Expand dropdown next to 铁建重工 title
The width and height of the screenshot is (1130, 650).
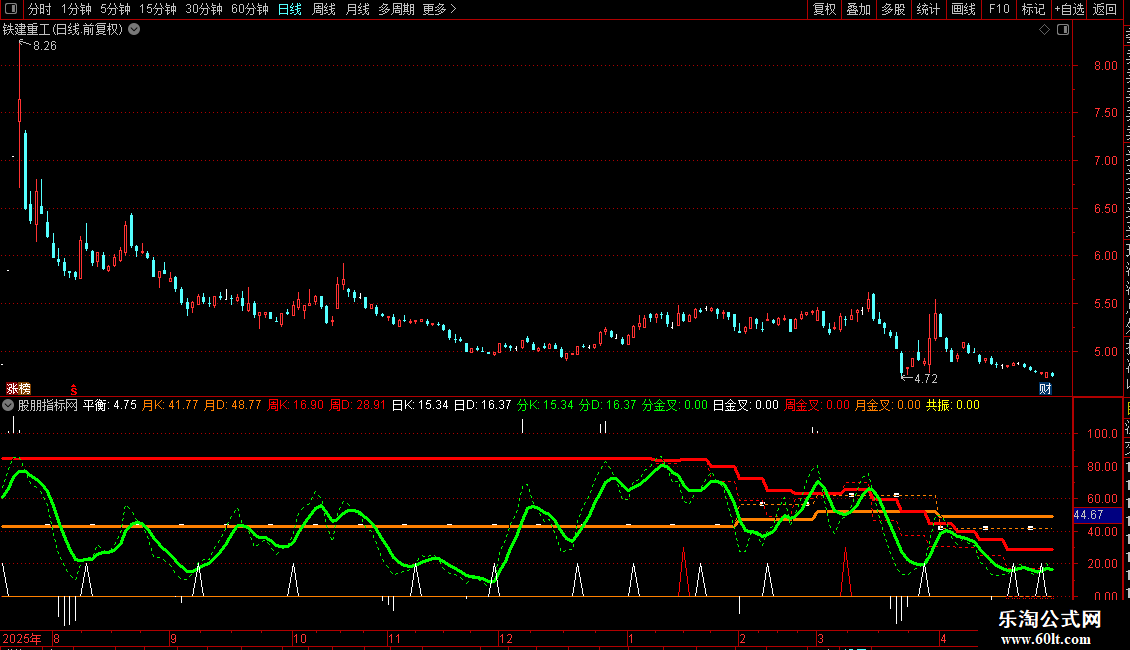(x=134, y=30)
